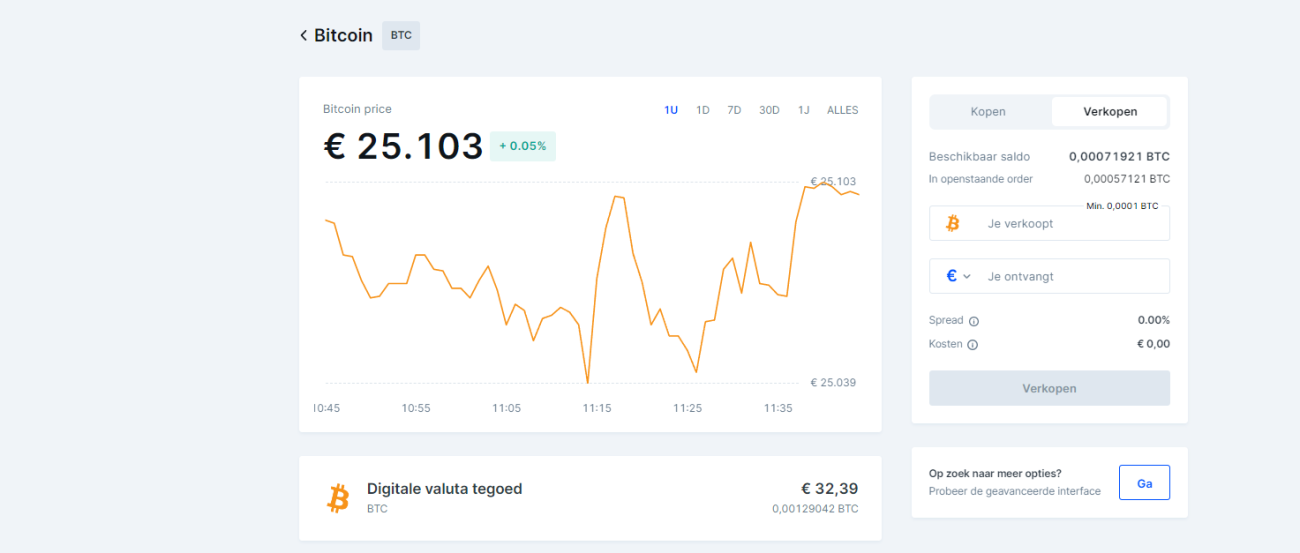Focus the 'Je ontvangt' input field
The height and width of the screenshot is (553, 1300).
coord(1049,276)
